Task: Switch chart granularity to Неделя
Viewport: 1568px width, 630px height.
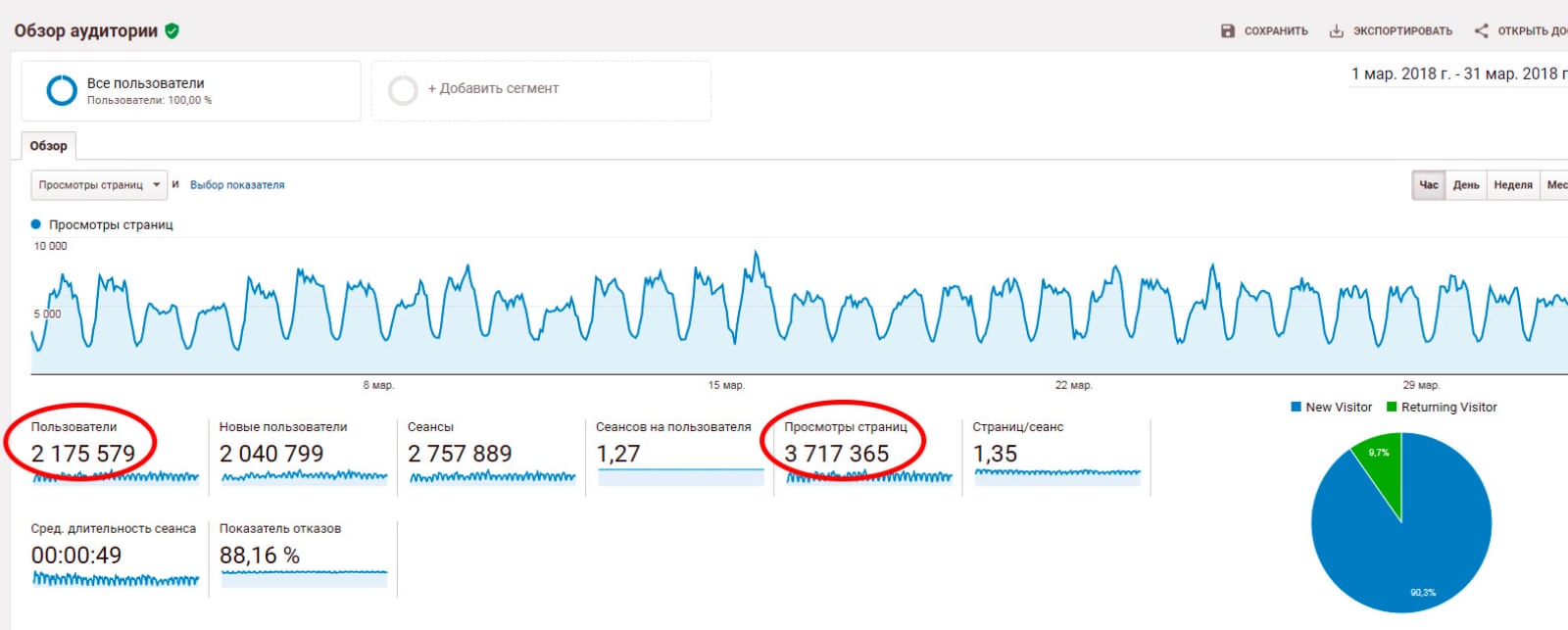Action: click(1512, 185)
